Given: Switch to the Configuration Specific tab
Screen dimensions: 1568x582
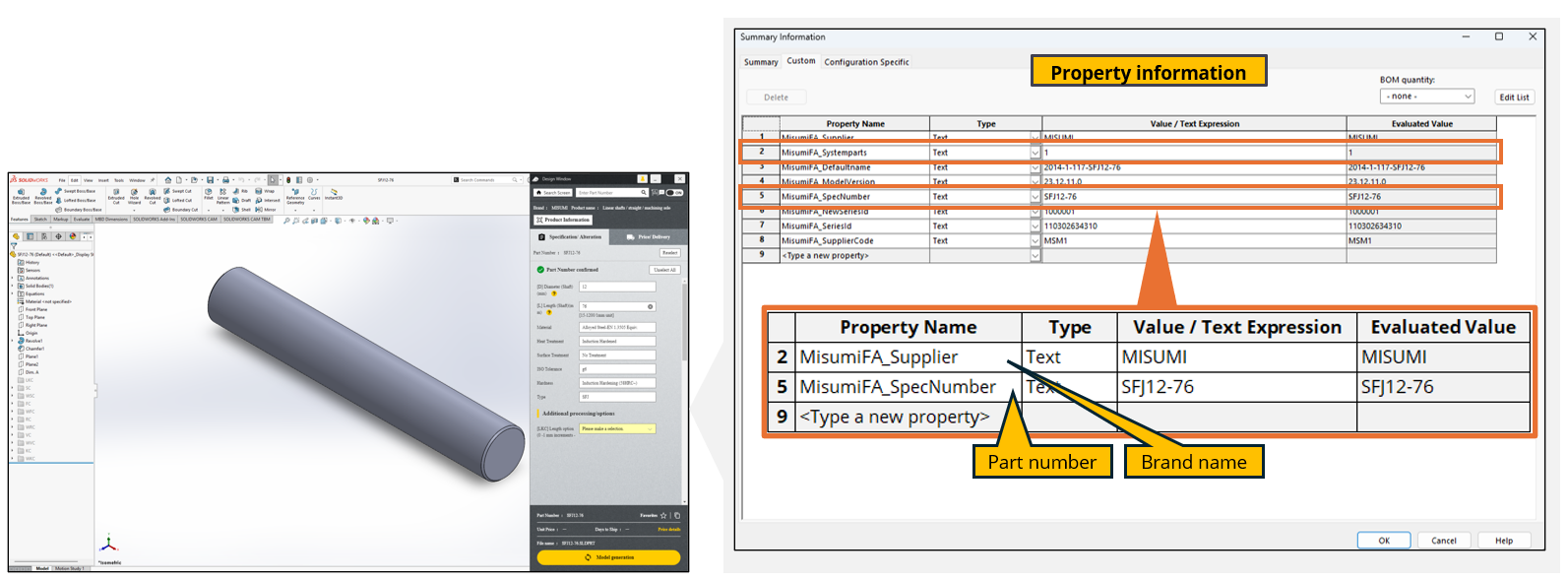Looking at the screenshot, I should [866, 62].
